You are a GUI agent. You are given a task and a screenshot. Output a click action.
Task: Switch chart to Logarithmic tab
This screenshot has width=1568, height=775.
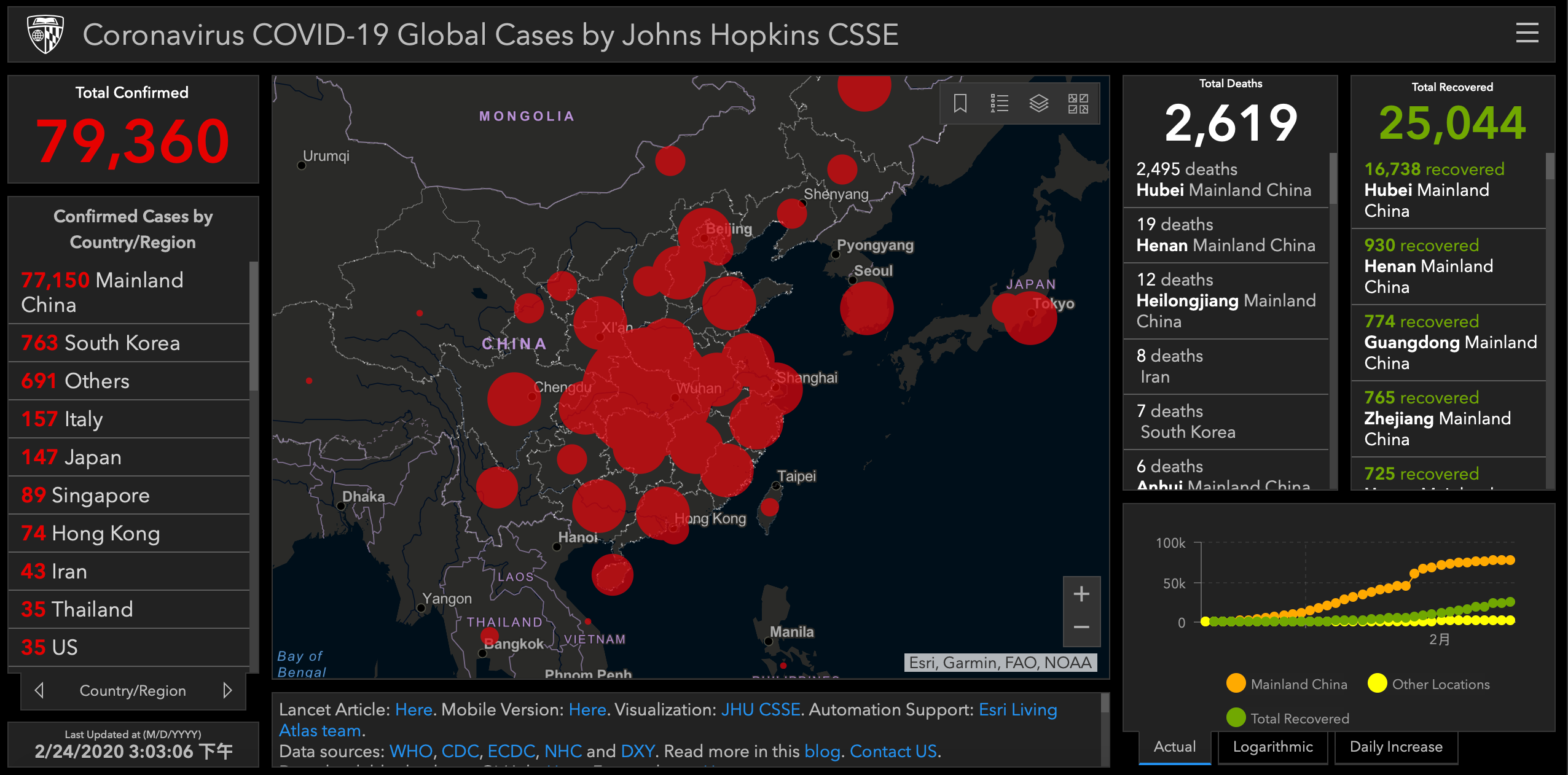1272,747
